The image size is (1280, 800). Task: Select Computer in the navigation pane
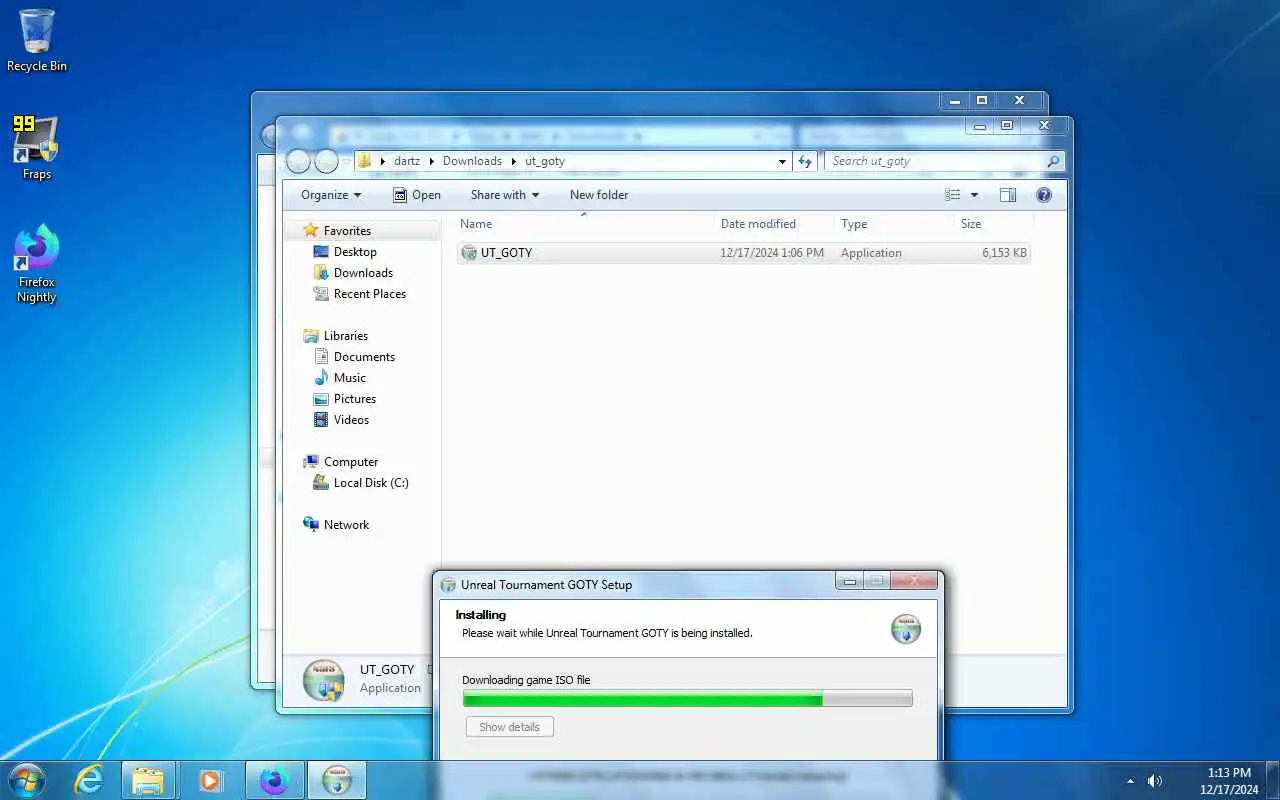point(350,462)
